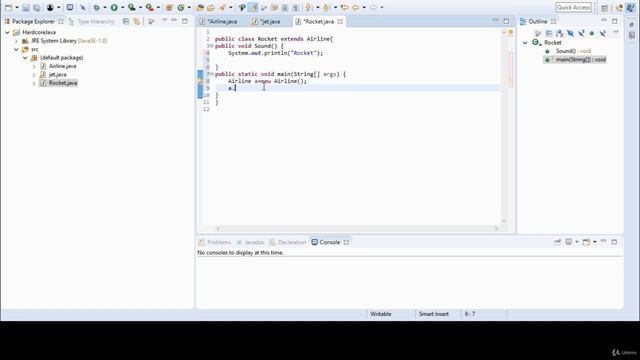Open the Debug dropdown arrow
Image resolution: width=640 pixels, height=360 pixels.
(x=104, y=7)
